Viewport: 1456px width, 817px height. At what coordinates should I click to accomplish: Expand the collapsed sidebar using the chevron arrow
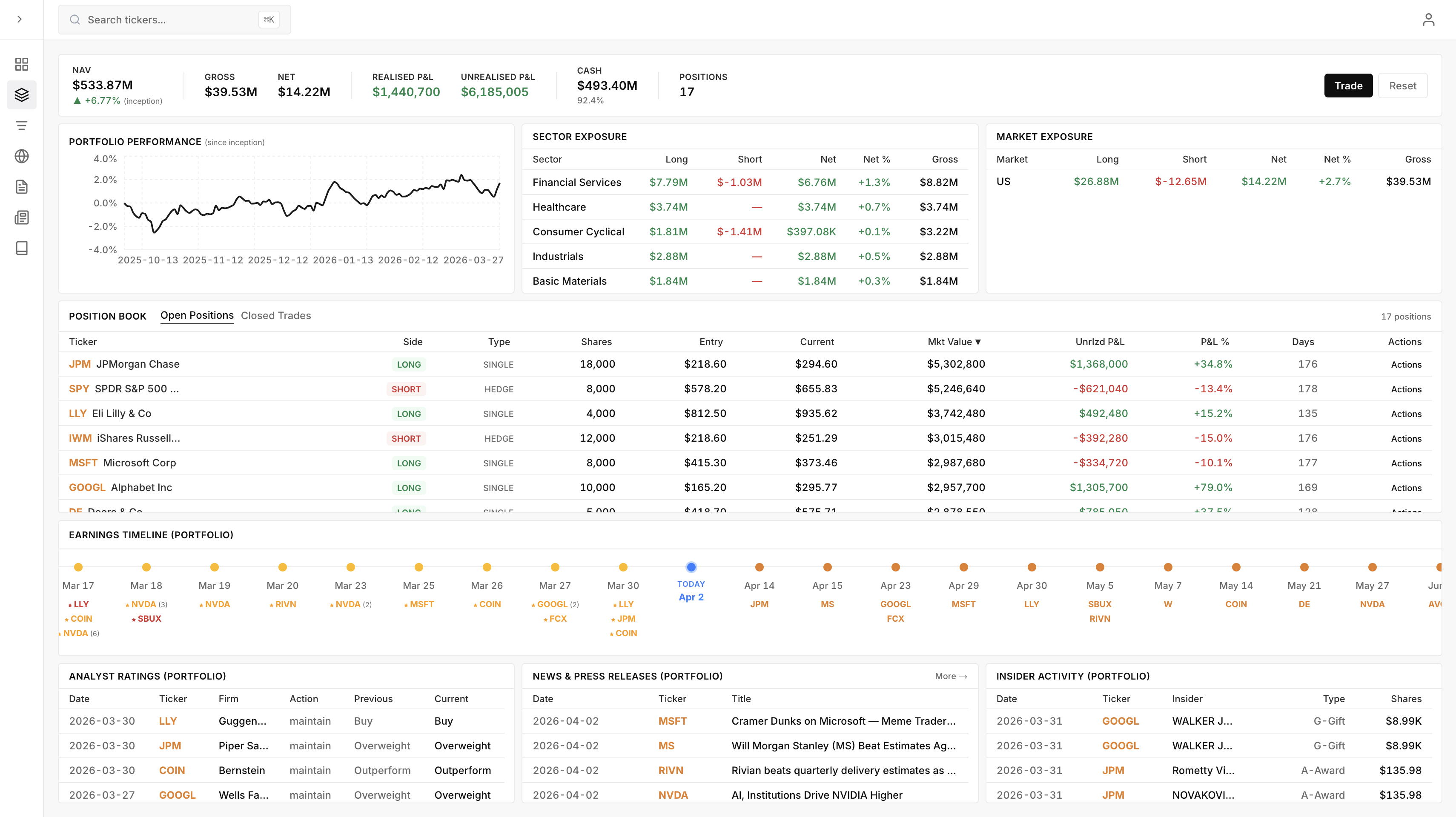[20, 19]
